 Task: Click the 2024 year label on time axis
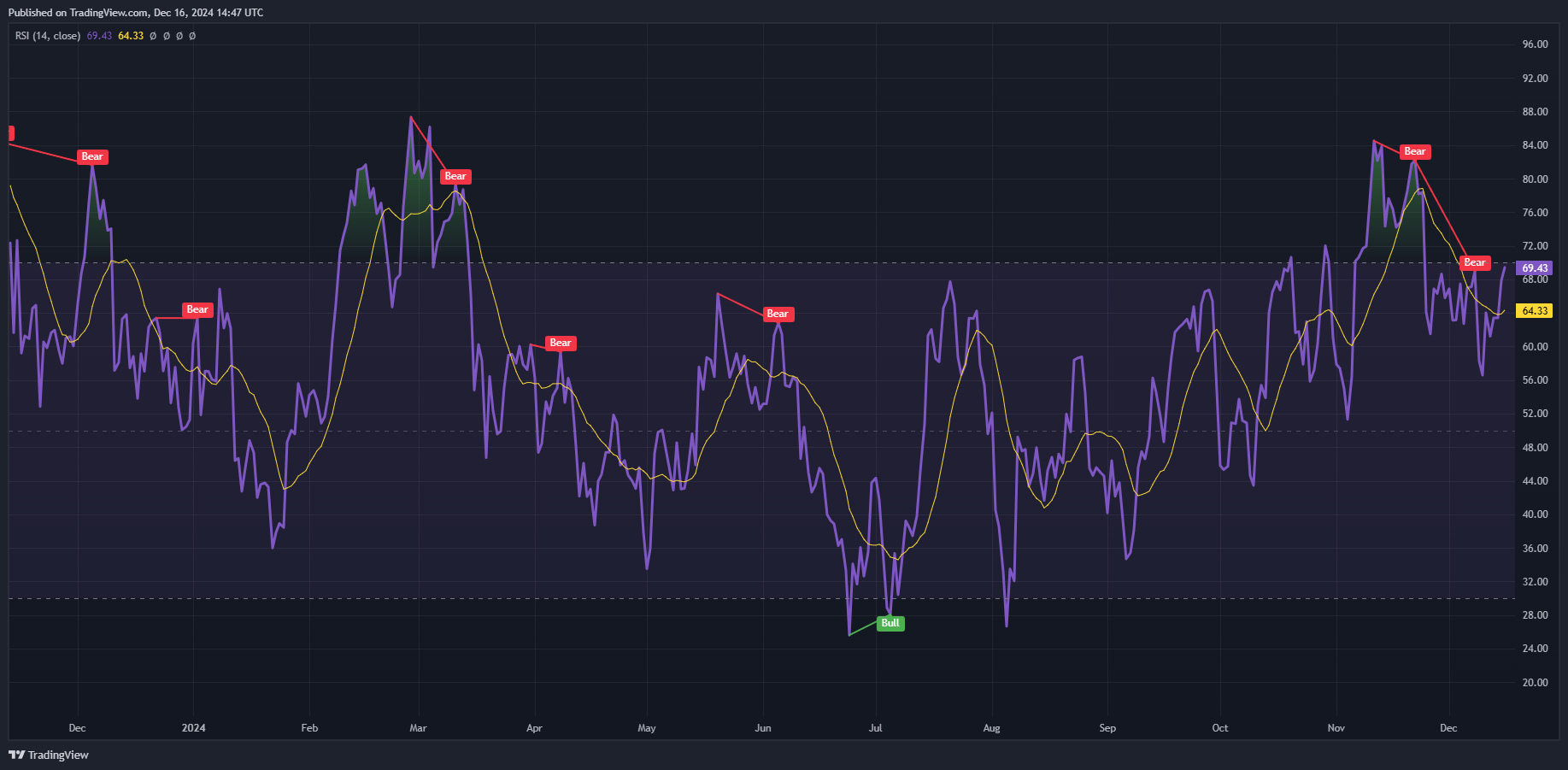click(x=194, y=728)
